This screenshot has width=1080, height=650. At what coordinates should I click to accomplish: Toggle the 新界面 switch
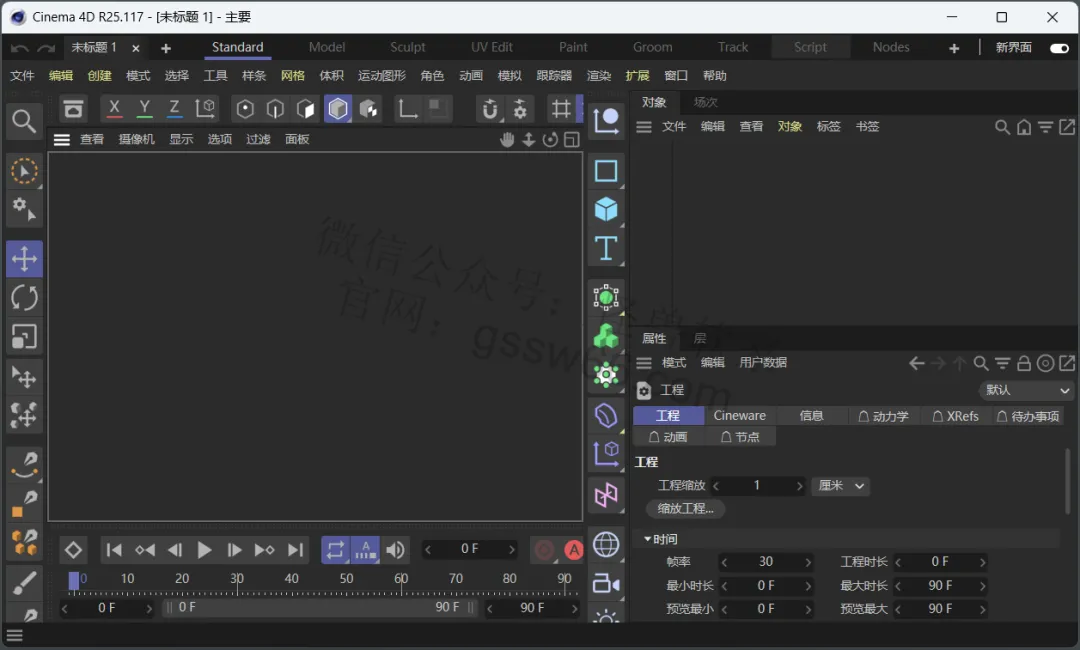point(1059,48)
